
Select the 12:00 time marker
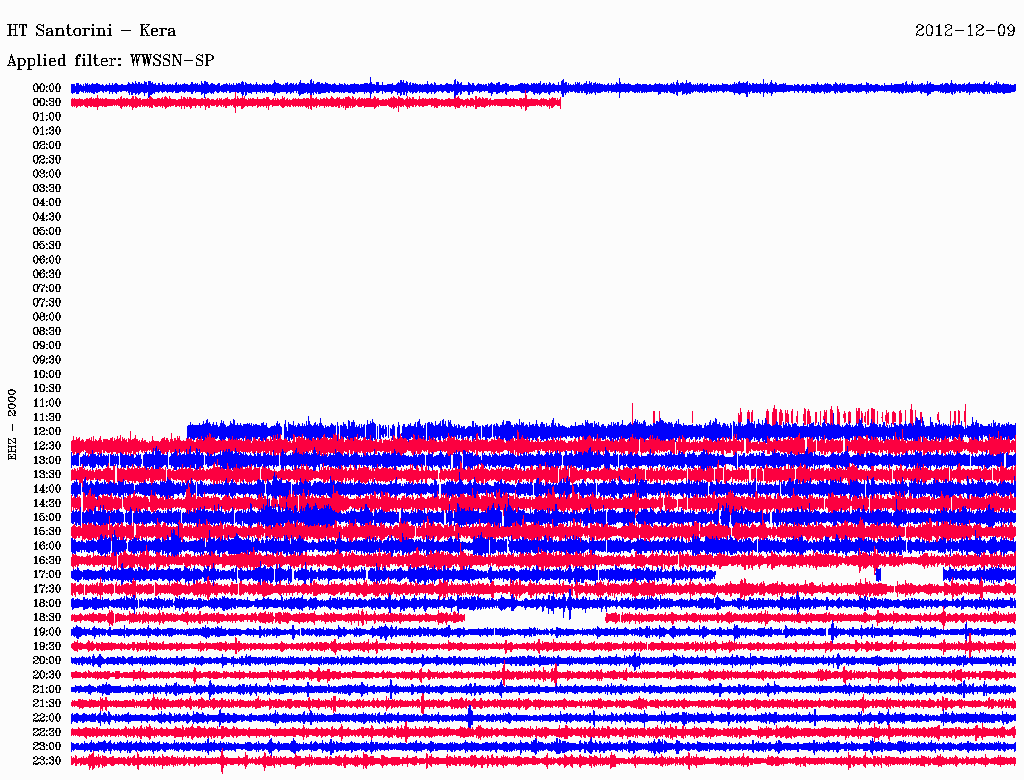click(47, 431)
